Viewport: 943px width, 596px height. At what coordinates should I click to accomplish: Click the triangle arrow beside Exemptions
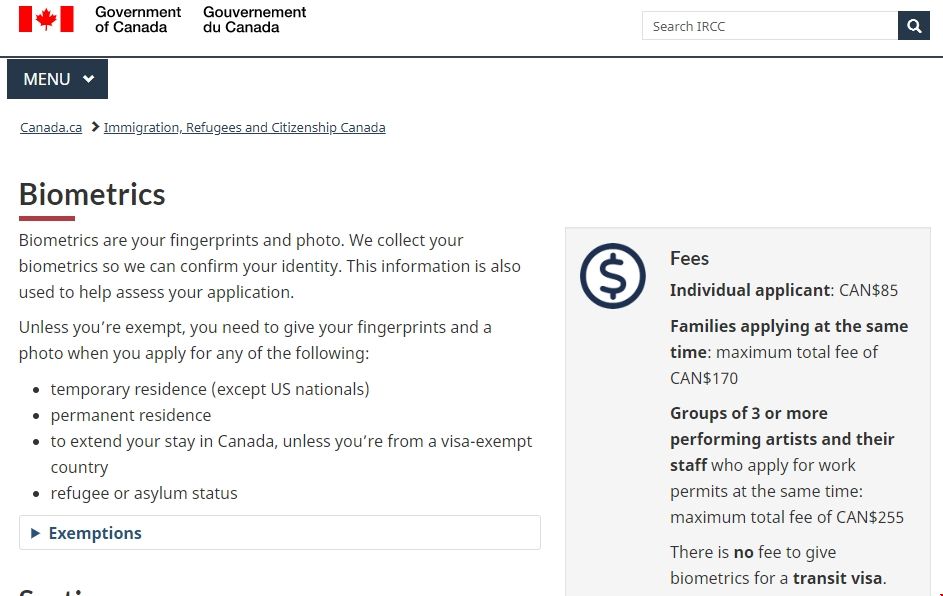[x=36, y=533]
